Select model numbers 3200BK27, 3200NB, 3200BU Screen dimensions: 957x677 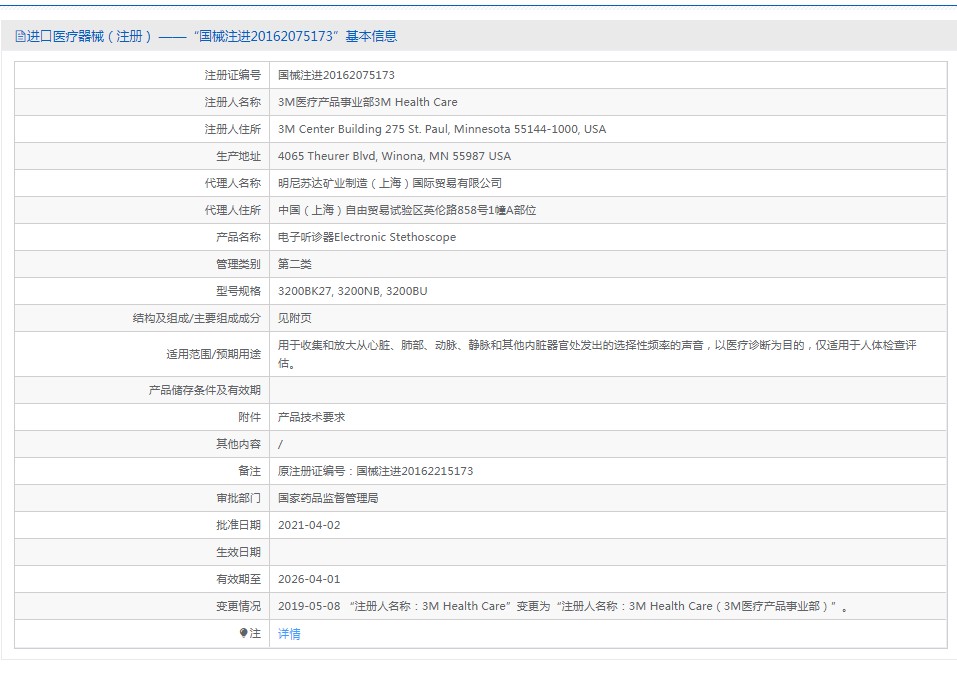click(x=353, y=291)
